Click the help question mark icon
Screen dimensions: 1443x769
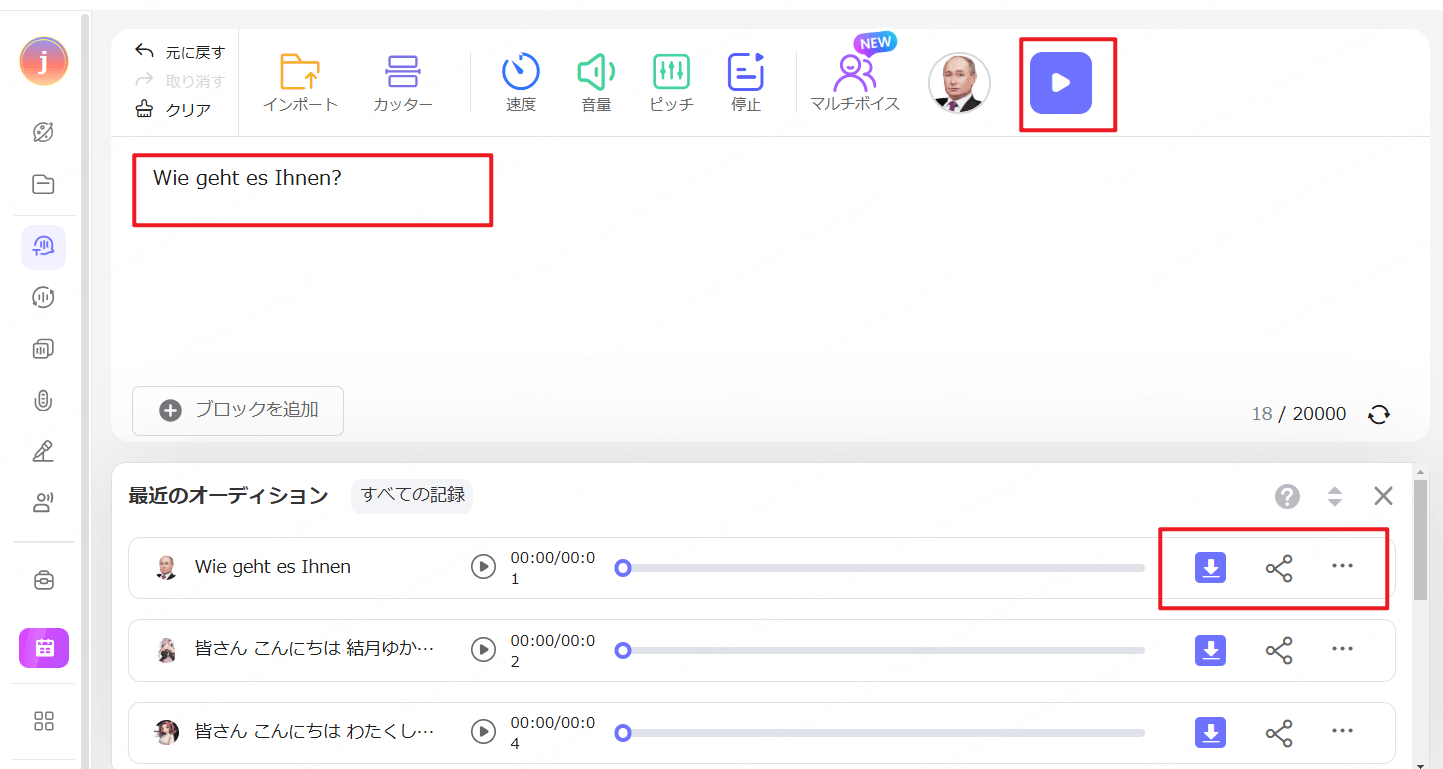pyautogui.click(x=1287, y=496)
